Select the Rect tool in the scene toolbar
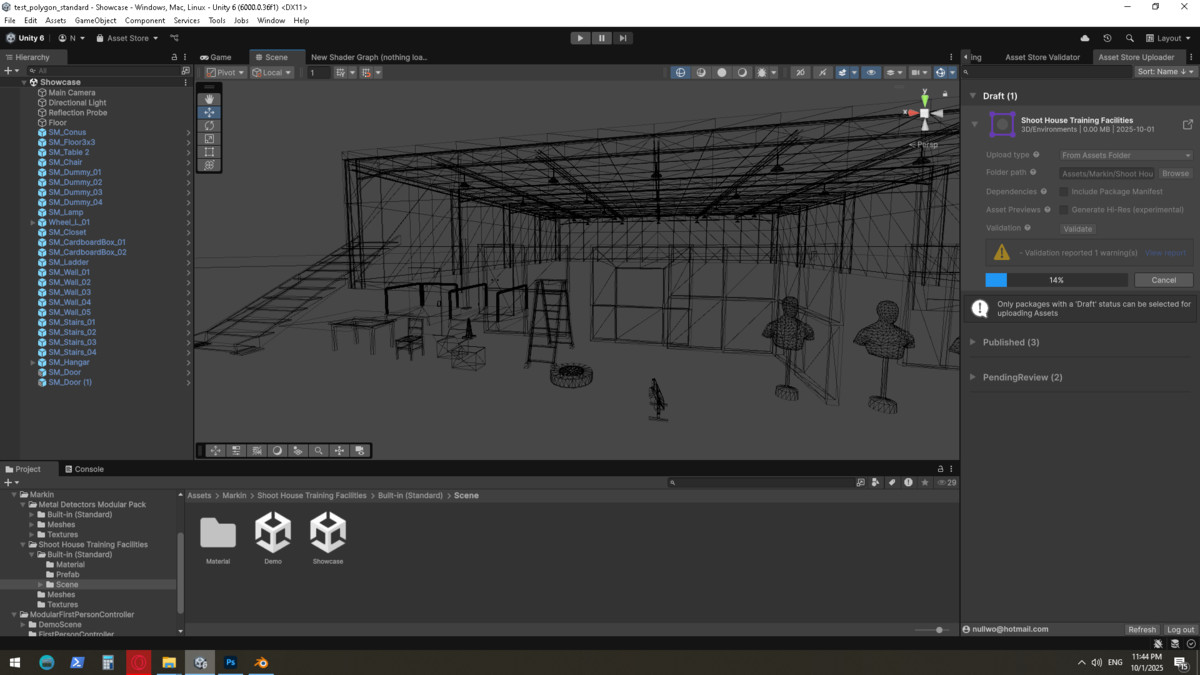This screenshot has width=1200, height=675. 209,152
